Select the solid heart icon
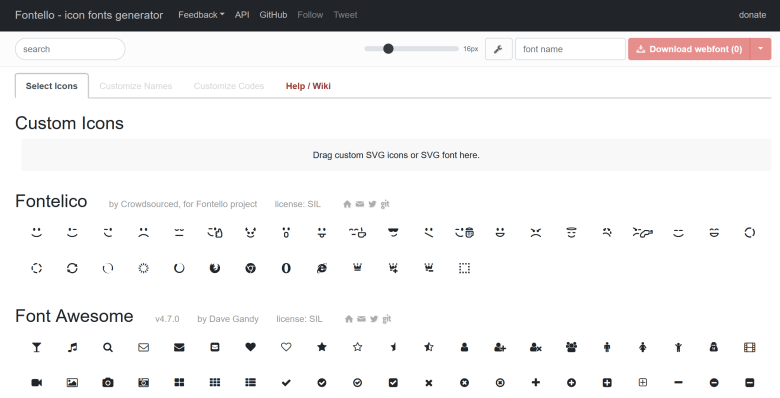 coord(251,347)
